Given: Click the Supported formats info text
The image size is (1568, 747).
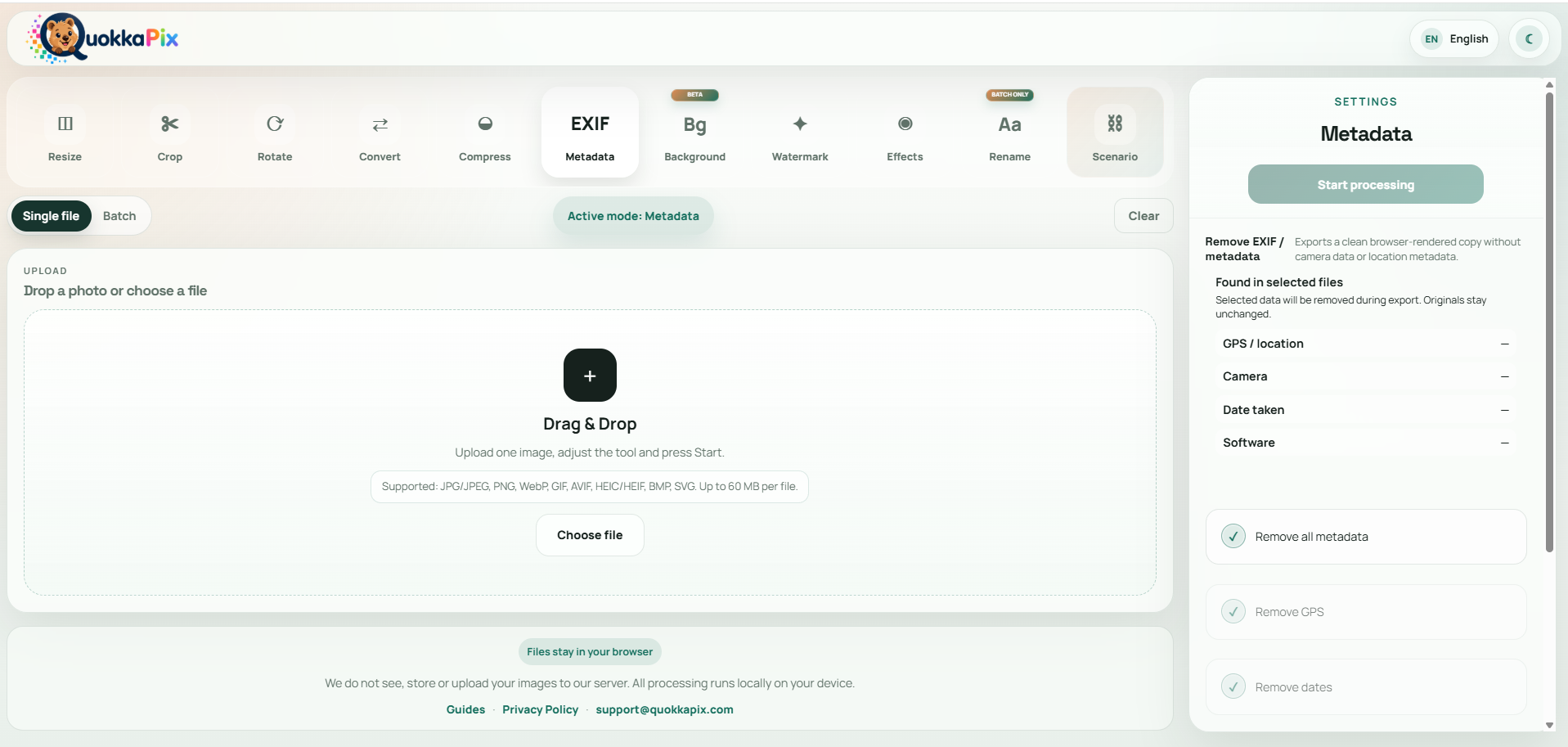Looking at the screenshot, I should point(590,486).
